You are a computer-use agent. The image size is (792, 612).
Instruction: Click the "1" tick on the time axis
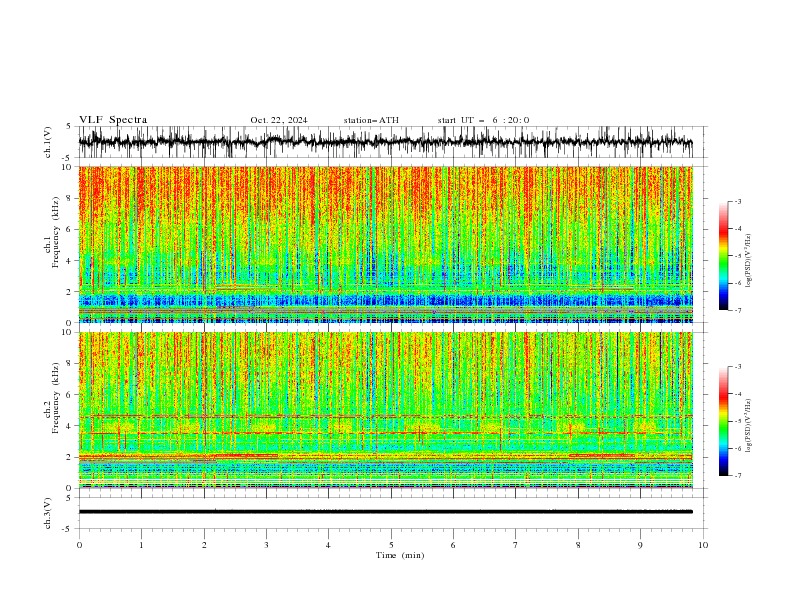click(x=141, y=545)
